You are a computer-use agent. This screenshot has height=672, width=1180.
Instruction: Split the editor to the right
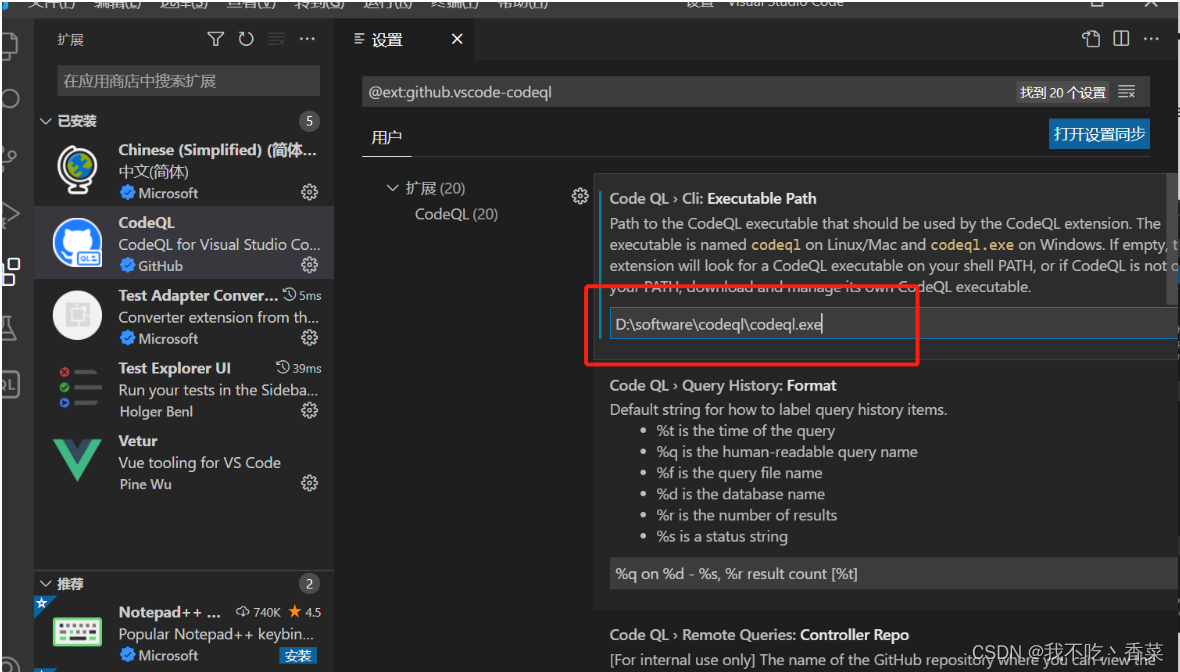click(x=1121, y=38)
